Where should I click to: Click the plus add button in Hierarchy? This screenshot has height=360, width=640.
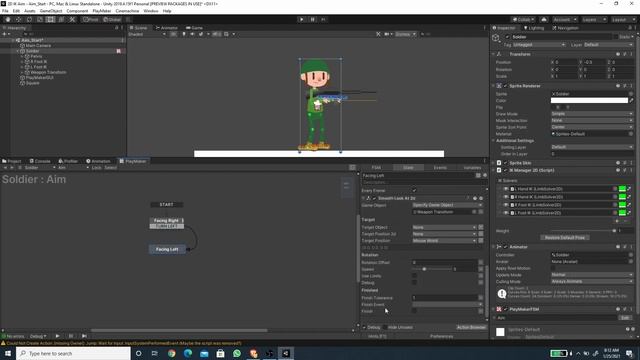point(4,34)
